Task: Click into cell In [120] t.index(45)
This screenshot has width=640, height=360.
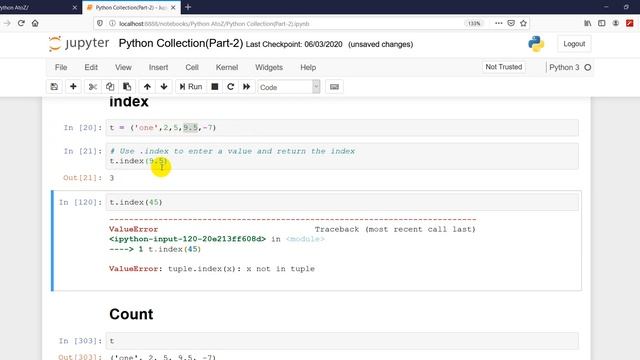Action: click(342, 202)
